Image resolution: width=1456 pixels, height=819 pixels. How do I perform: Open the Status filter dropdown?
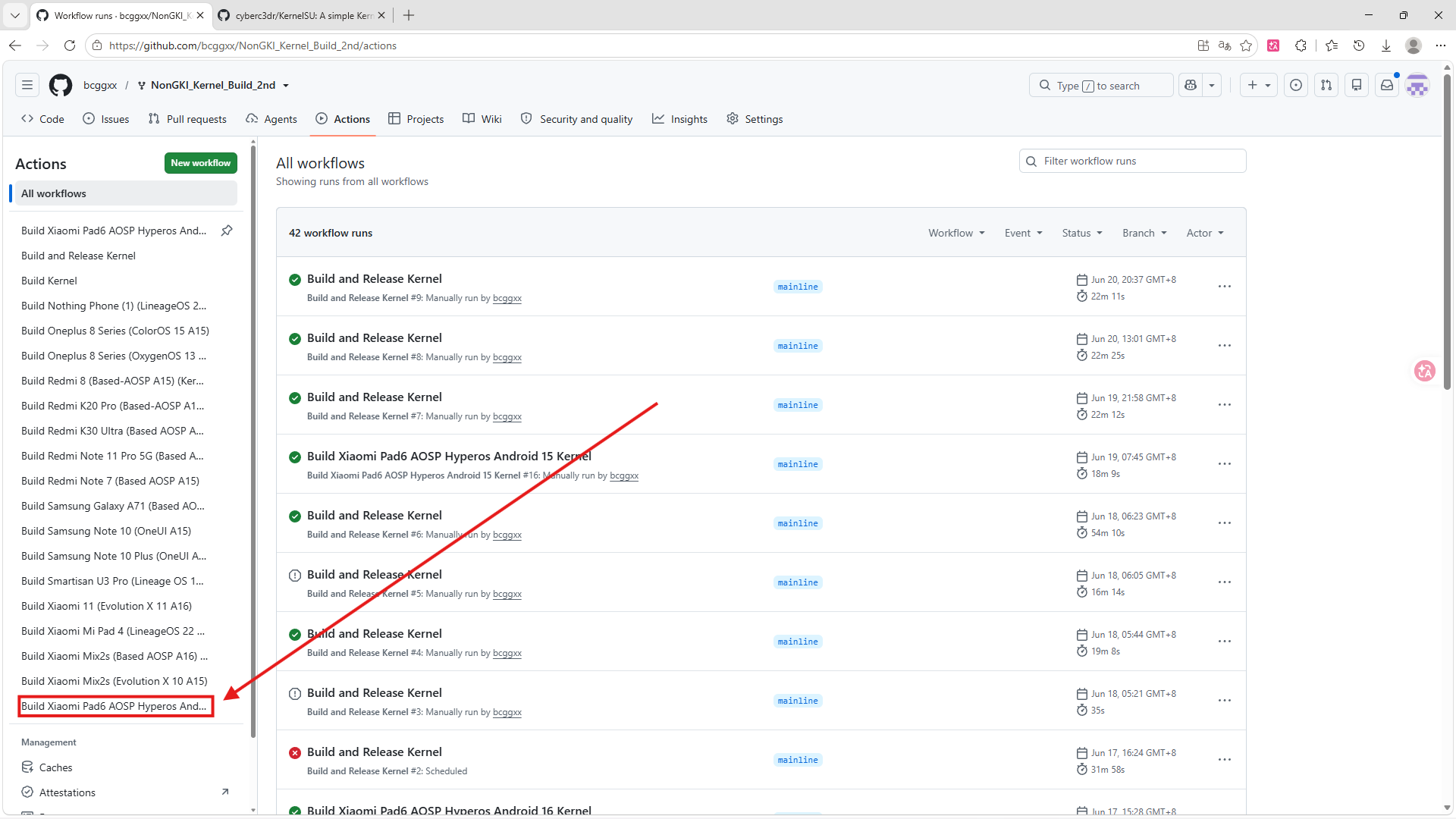pos(1082,233)
